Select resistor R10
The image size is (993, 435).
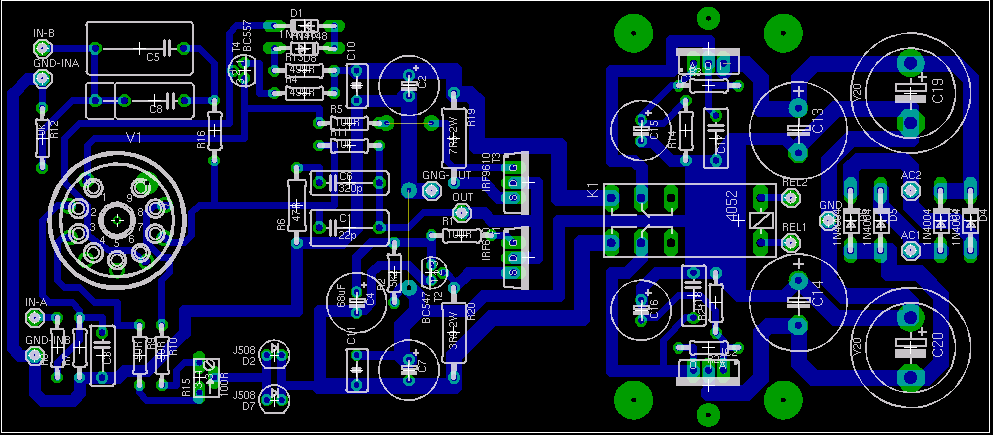coord(162,355)
